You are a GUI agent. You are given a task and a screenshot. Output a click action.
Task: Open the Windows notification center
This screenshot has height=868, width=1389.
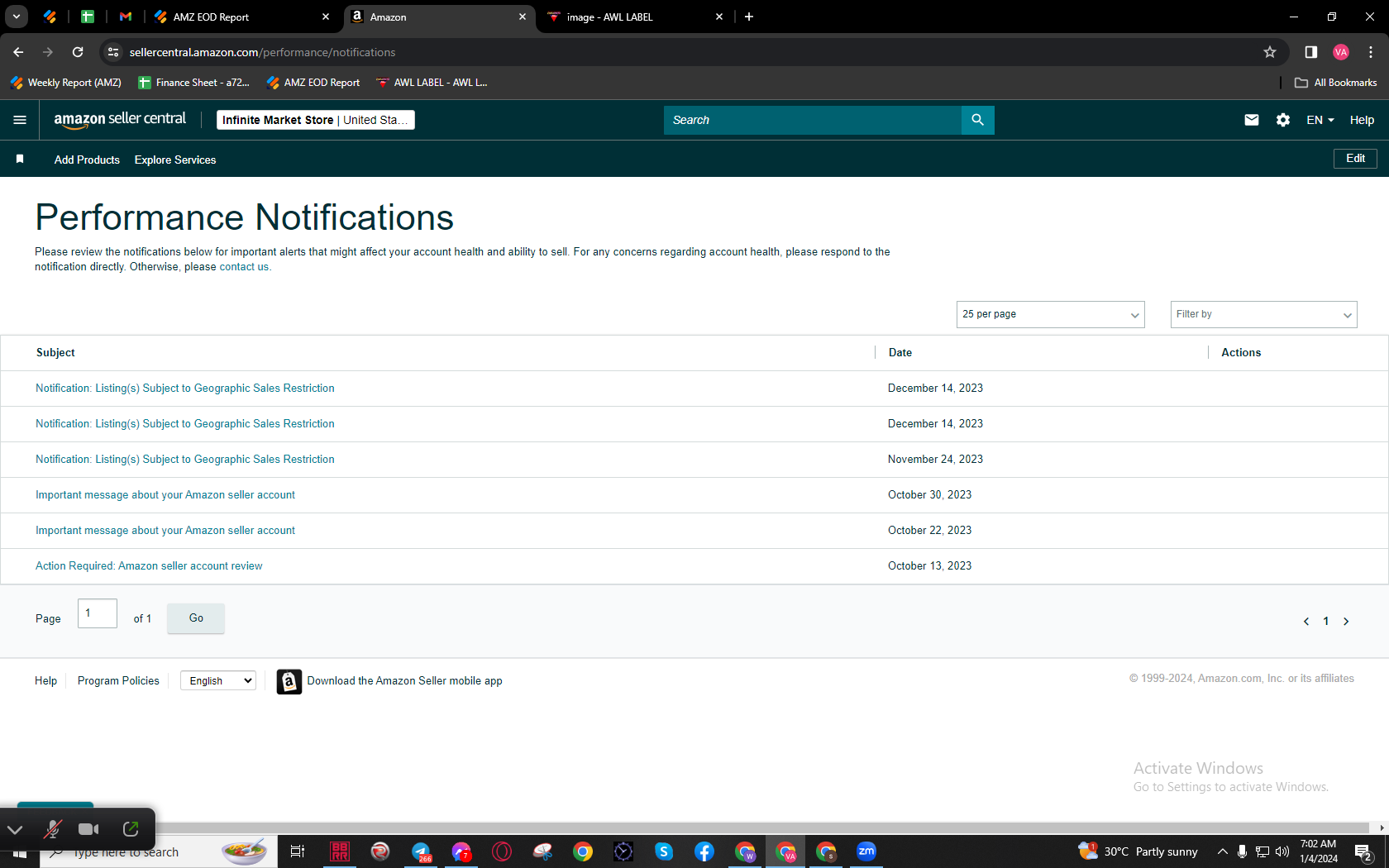(1364, 851)
